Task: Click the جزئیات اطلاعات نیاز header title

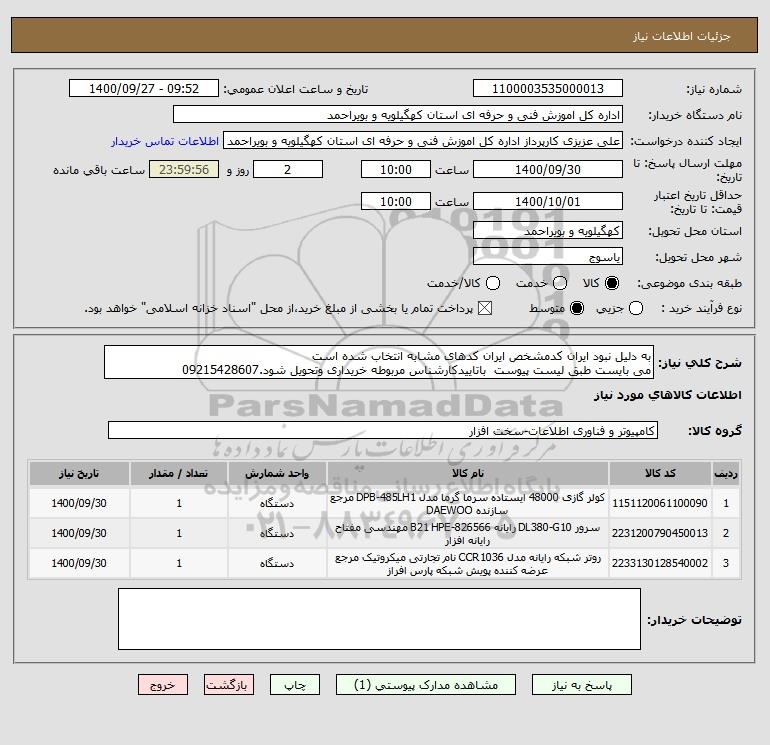Action: tap(682, 36)
